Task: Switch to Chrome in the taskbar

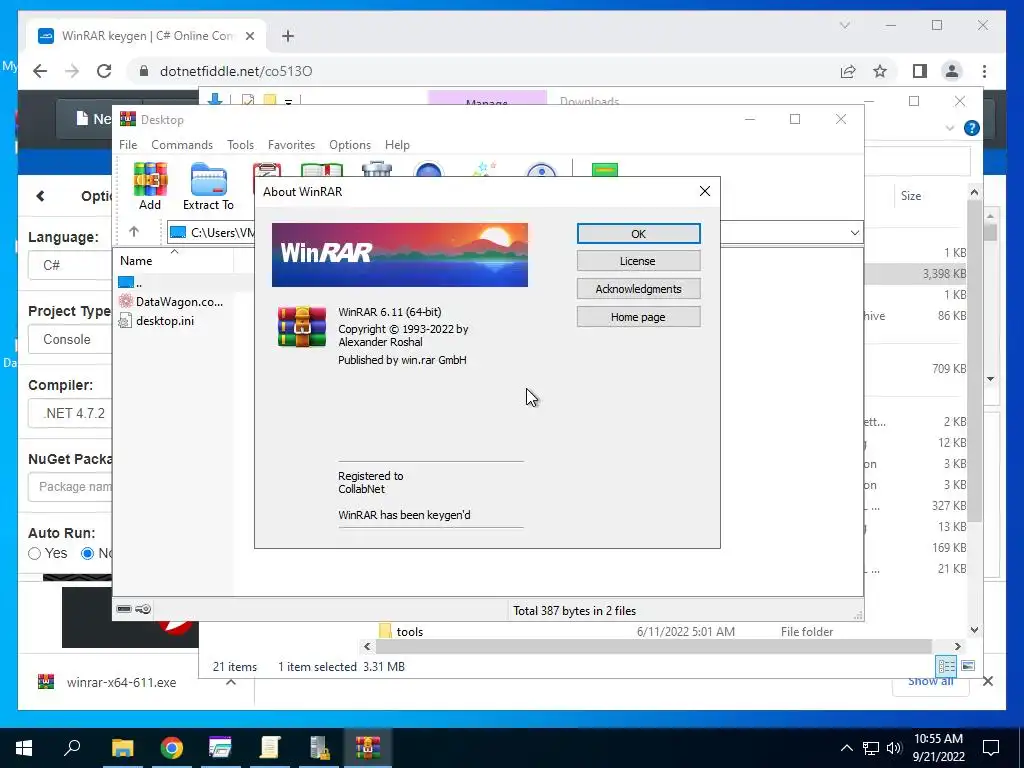Action: (172, 747)
